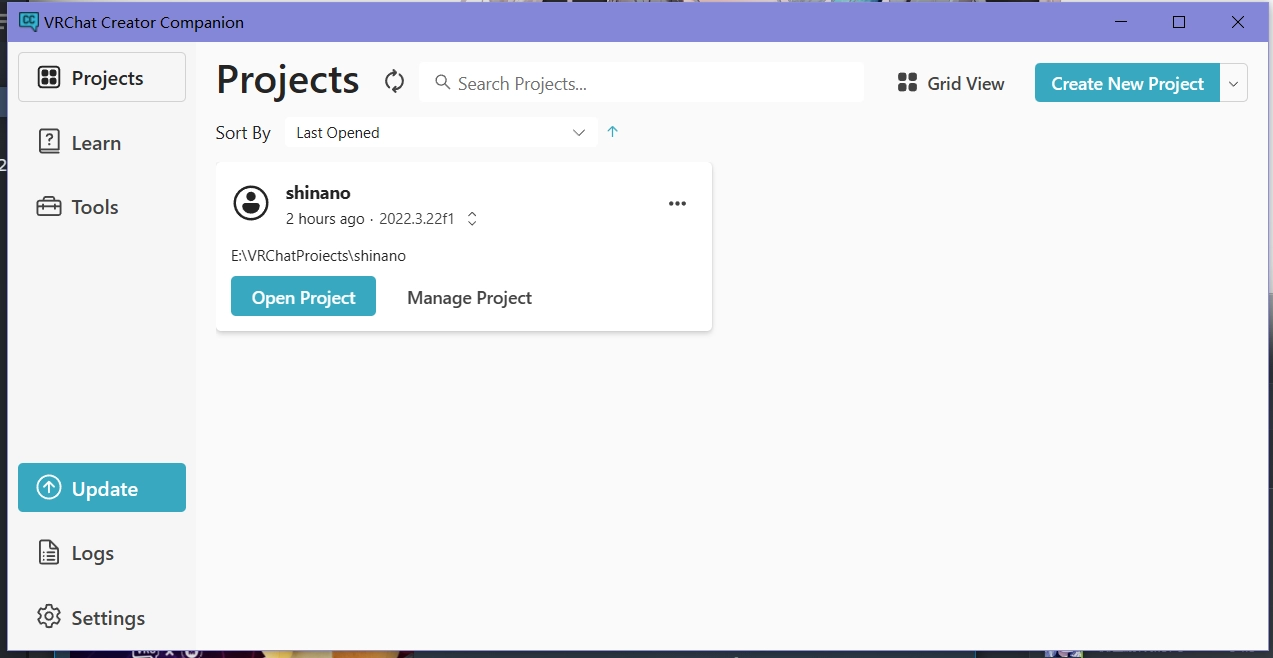Focus the Search Projects field
Image resolution: width=1273 pixels, height=658 pixels.
[x=641, y=83]
